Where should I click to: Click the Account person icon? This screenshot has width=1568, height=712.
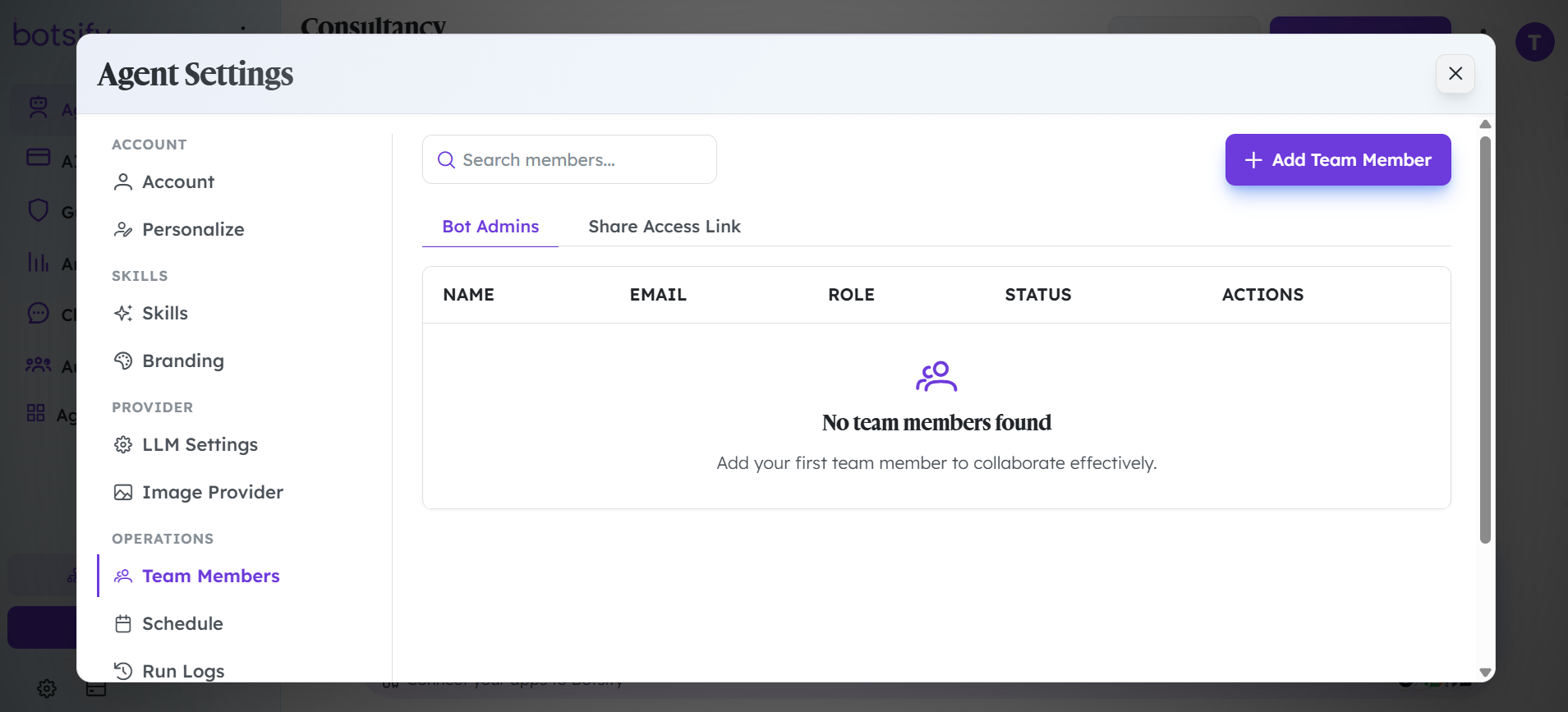point(123,181)
